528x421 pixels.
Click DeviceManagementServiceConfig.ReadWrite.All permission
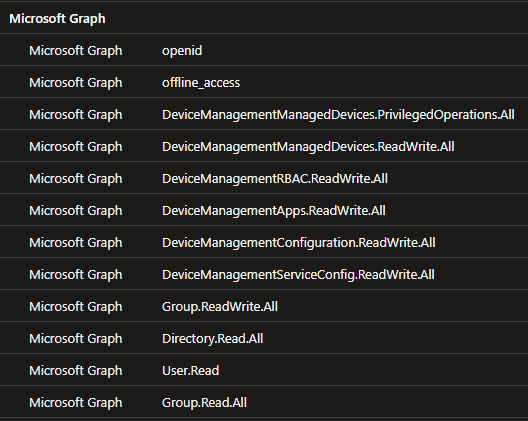tap(298, 274)
